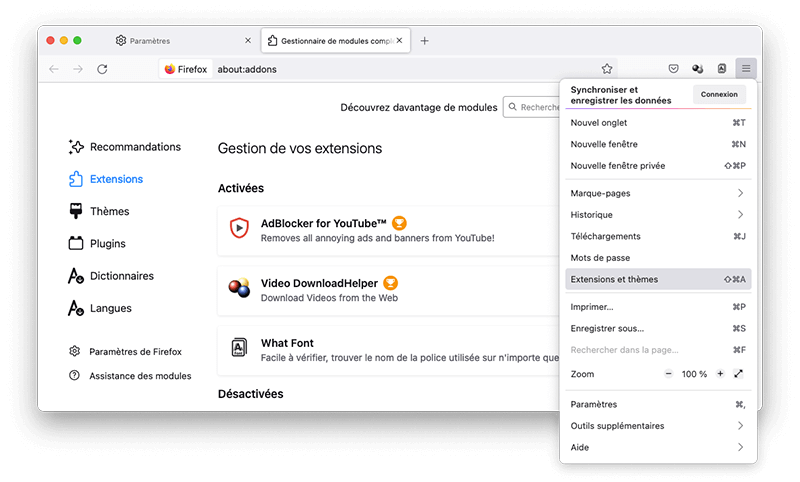Open Paramètres from the application menu
This screenshot has height=482, width=800.
pos(658,404)
